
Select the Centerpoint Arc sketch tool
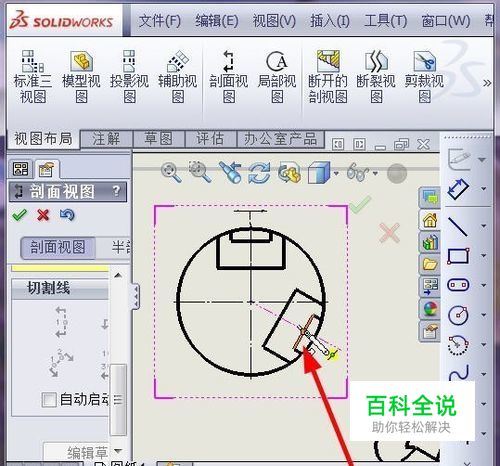tap(458, 345)
